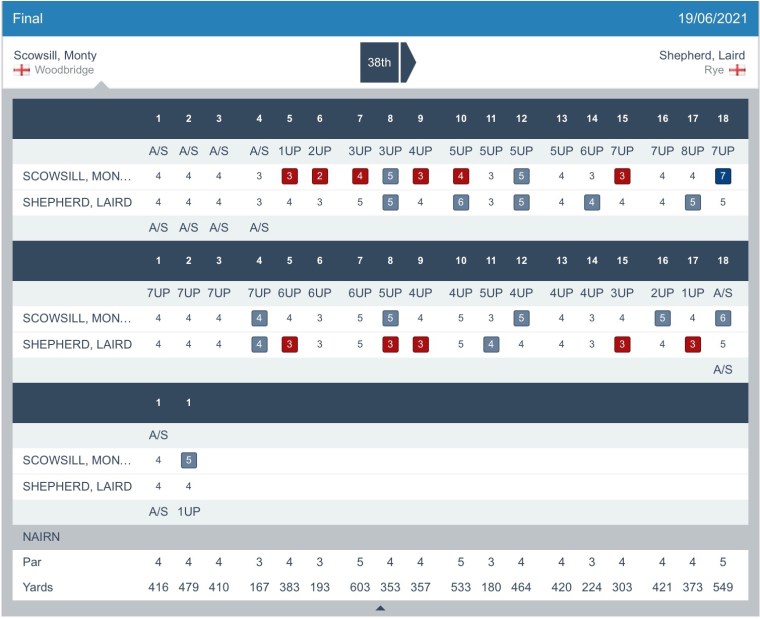The height and width of the screenshot is (619, 760).
Task: Collapse the scorecard using the bottom triangle
Action: tap(380, 608)
